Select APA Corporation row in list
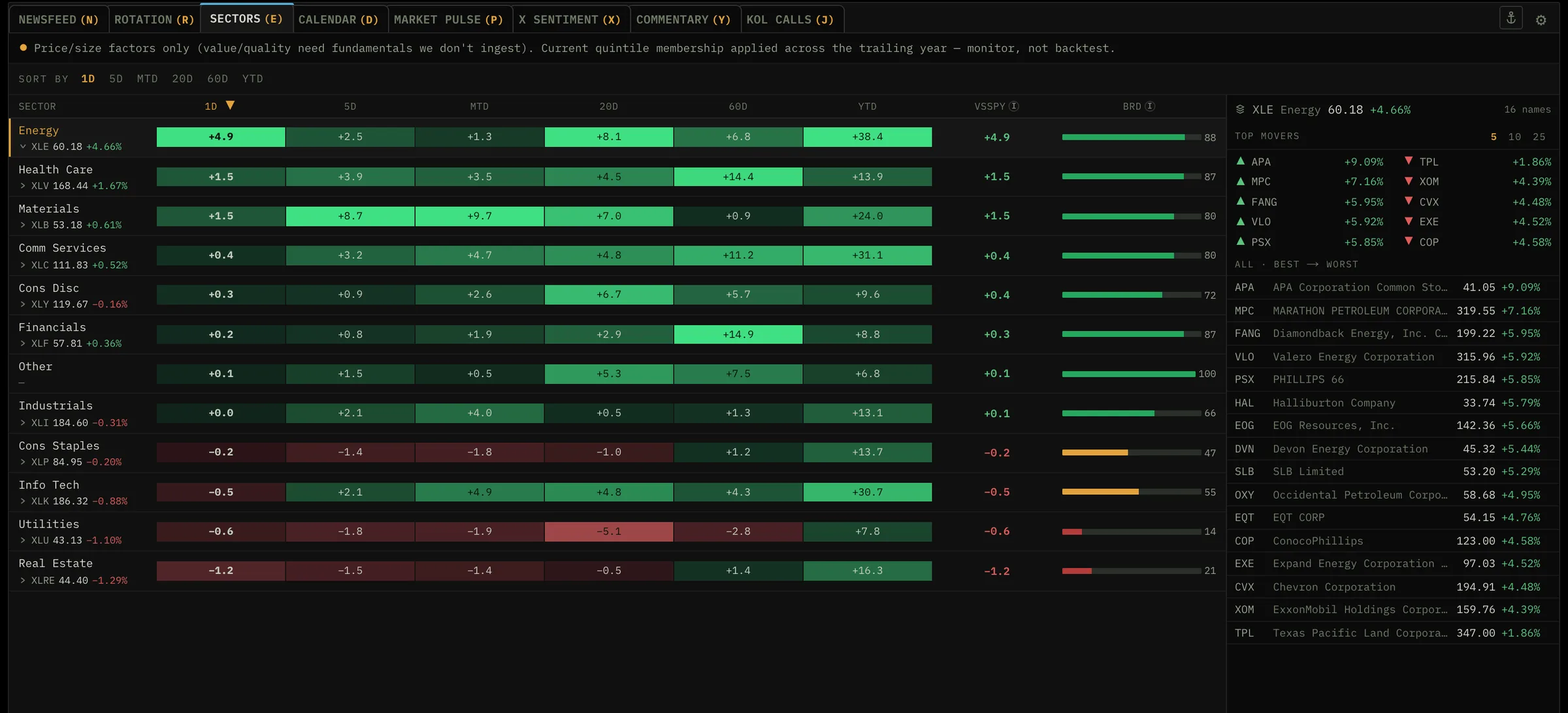 click(x=1392, y=287)
